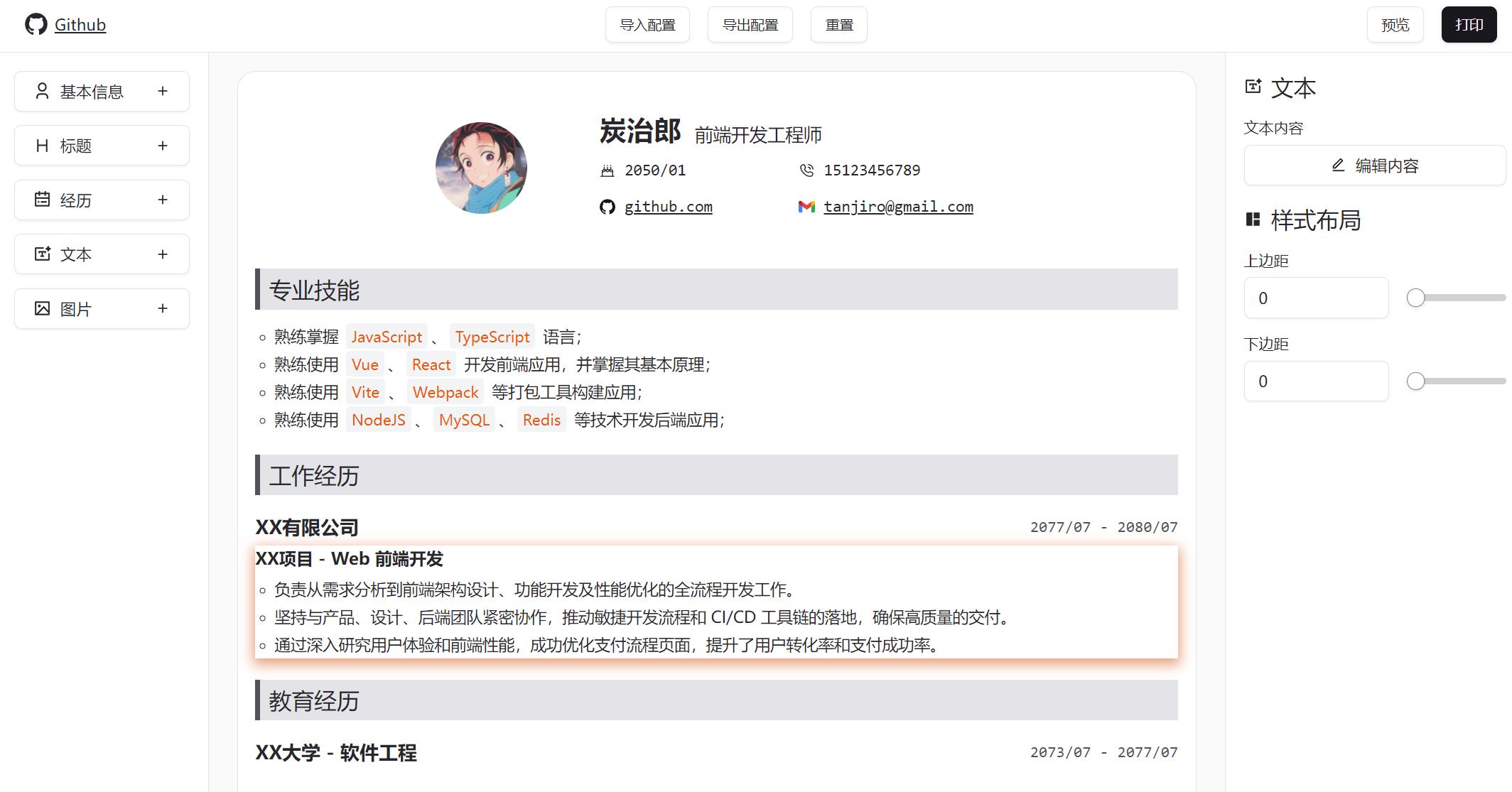Click plus icon next to 基本信息
The height and width of the screenshot is (792, 1512).
click(163, 91)
